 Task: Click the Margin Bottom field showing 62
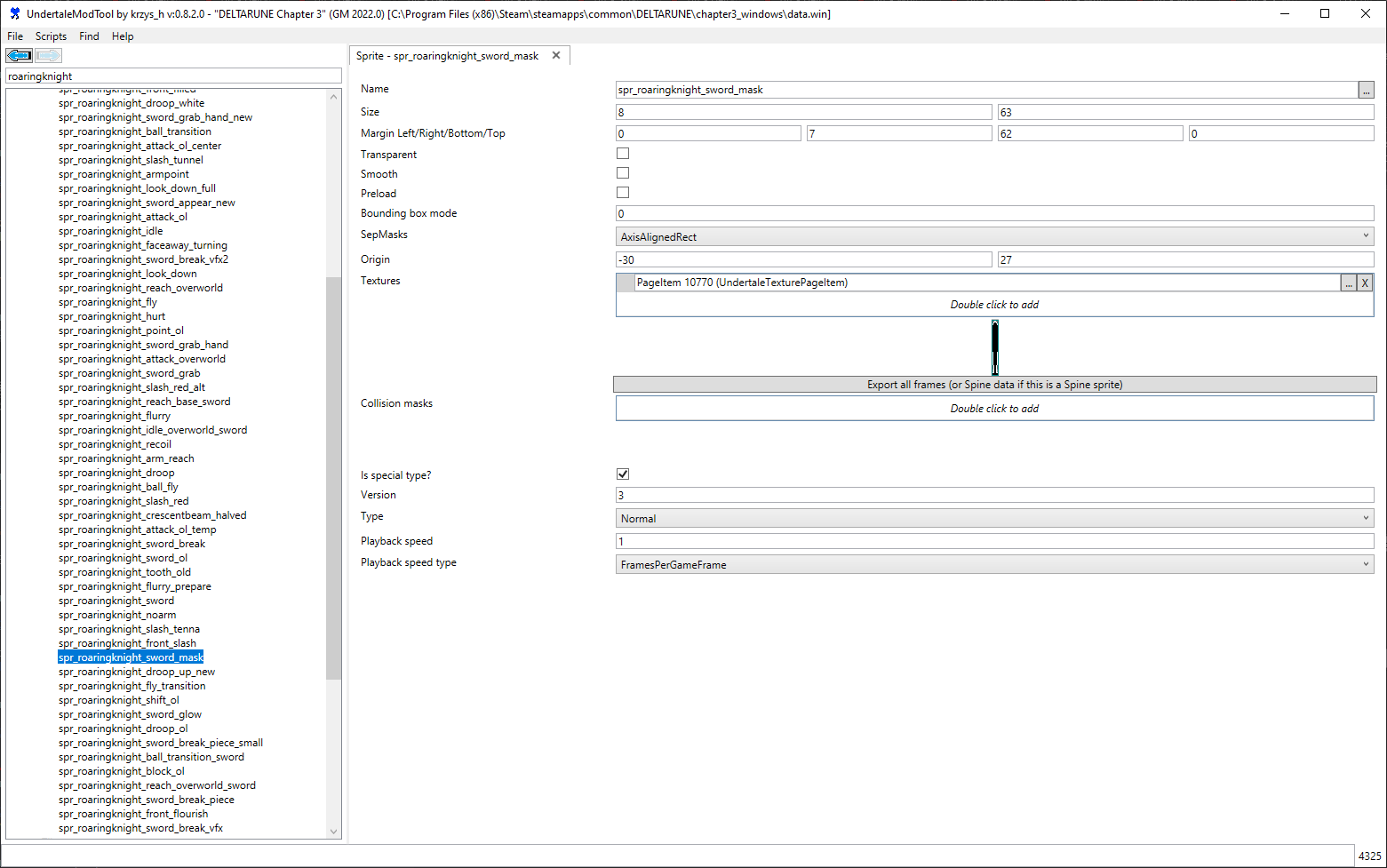coord(1090,134)
